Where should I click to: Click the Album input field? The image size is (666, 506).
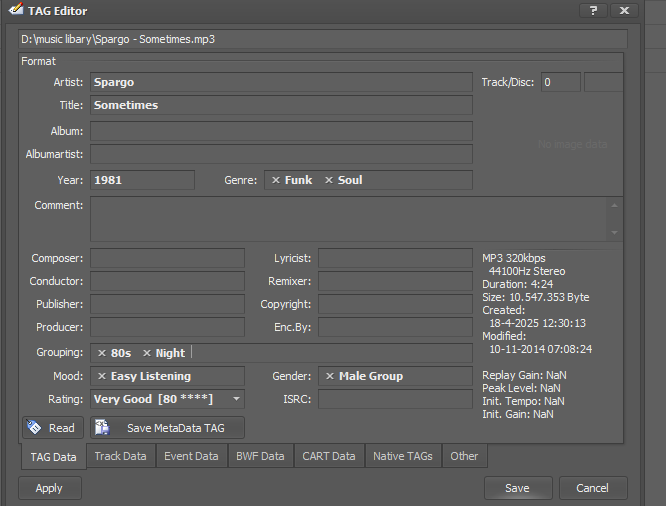click(281, 131)
